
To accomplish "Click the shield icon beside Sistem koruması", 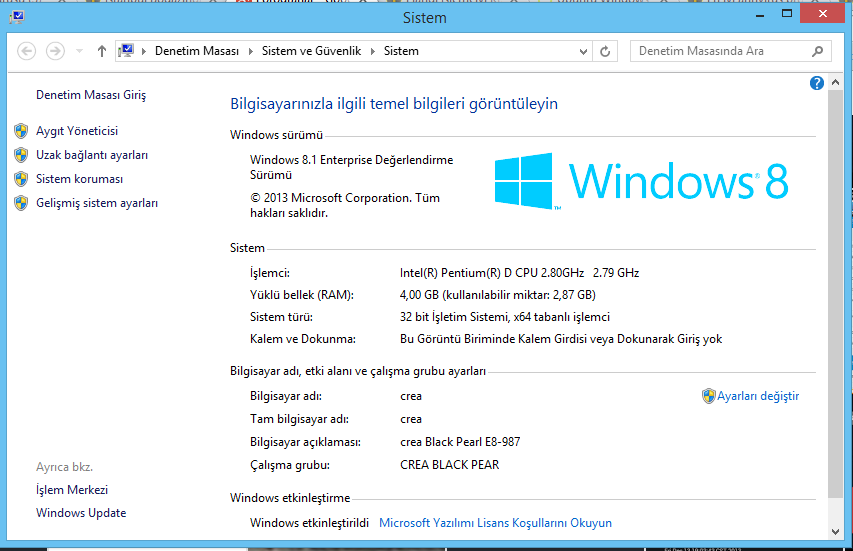I will pos(21,179).
